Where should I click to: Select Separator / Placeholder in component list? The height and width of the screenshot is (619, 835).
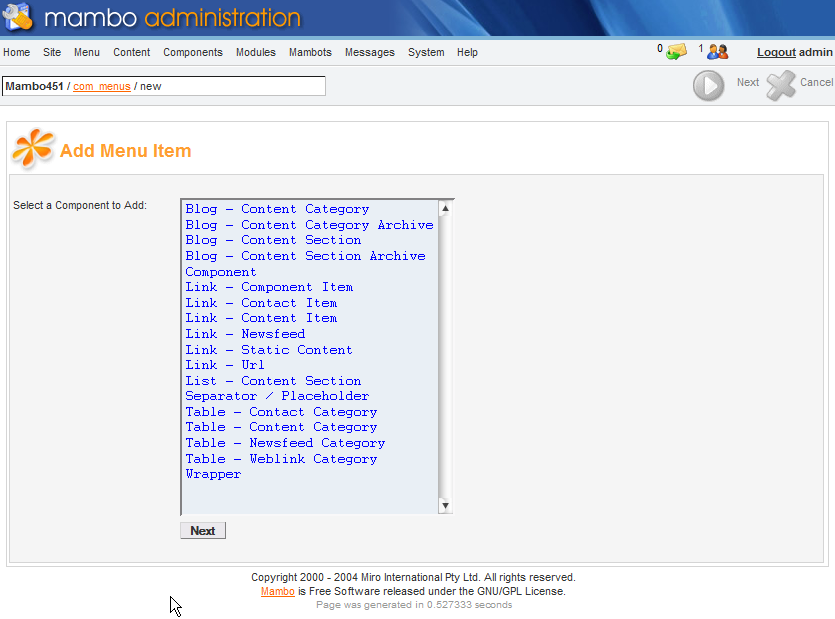click(x=277, y=396)
